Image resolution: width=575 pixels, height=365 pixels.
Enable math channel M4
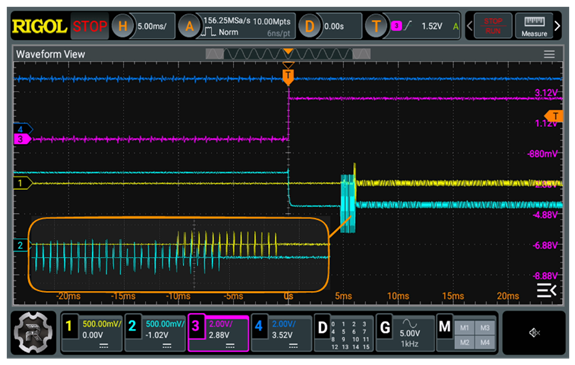click(x=485, y=342)
